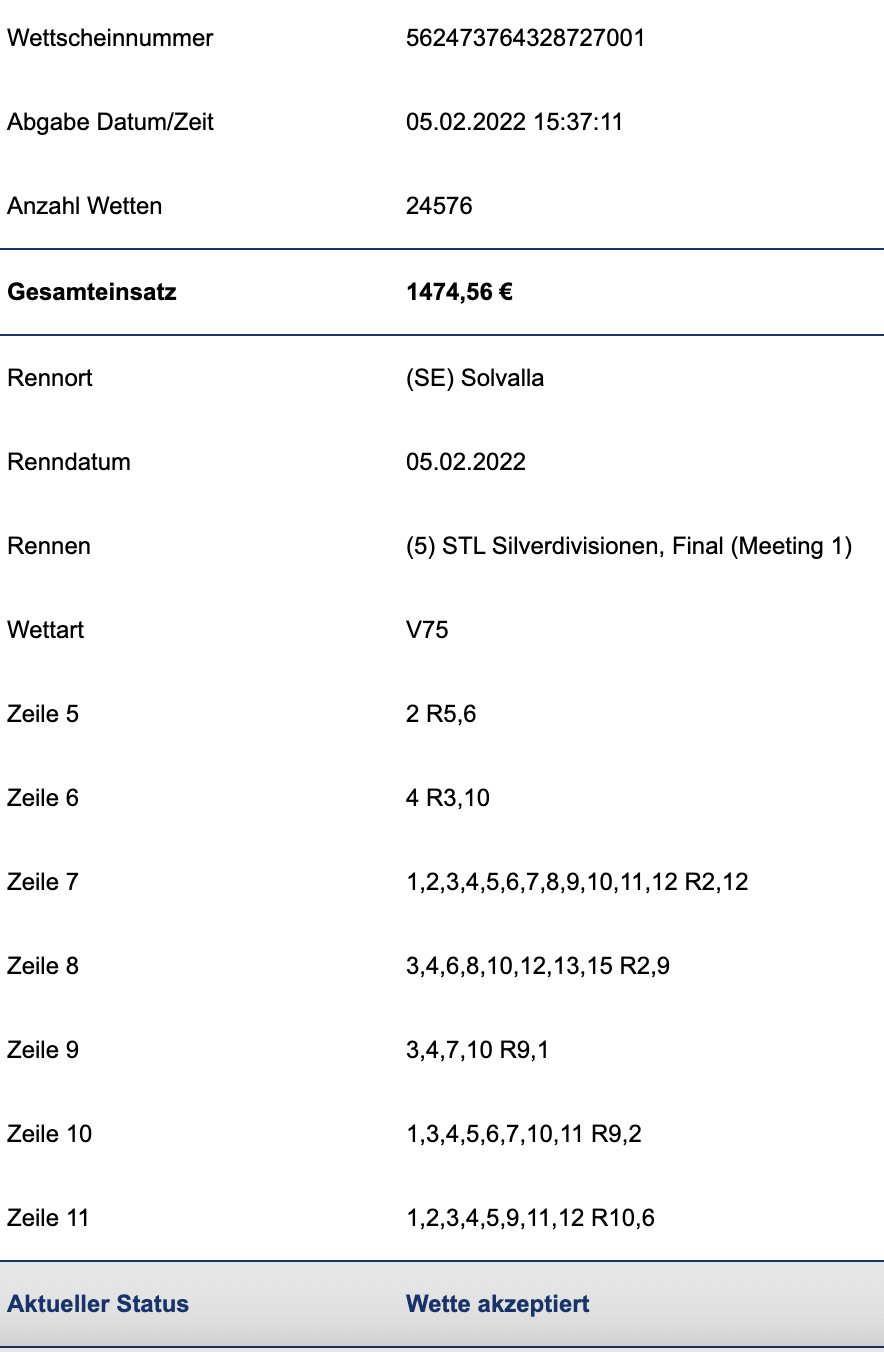Click the Zeile 6 selection 4 R3,10
Viewport: 884px width, 1352px height.
(x=448, y=798)
